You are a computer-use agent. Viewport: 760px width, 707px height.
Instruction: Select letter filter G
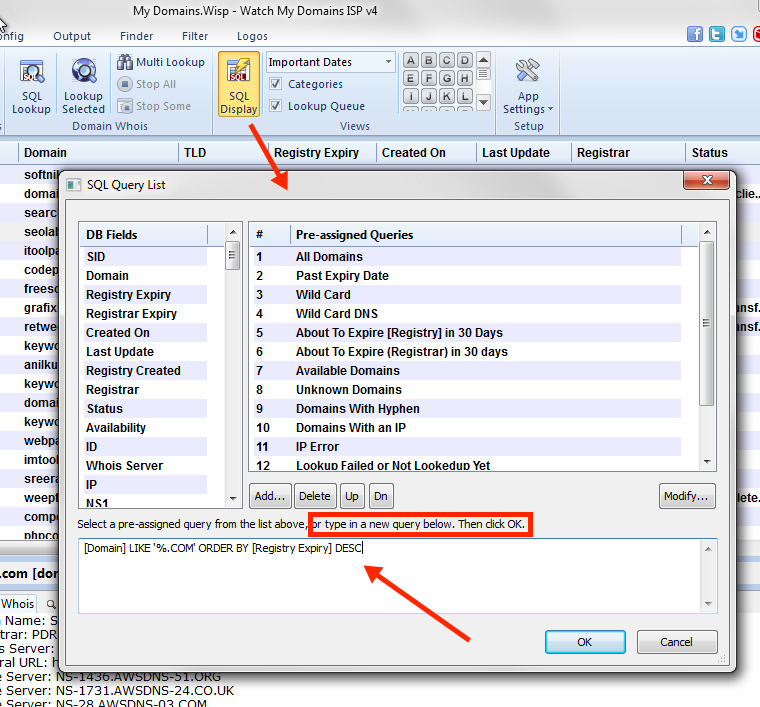pos(446,78)
